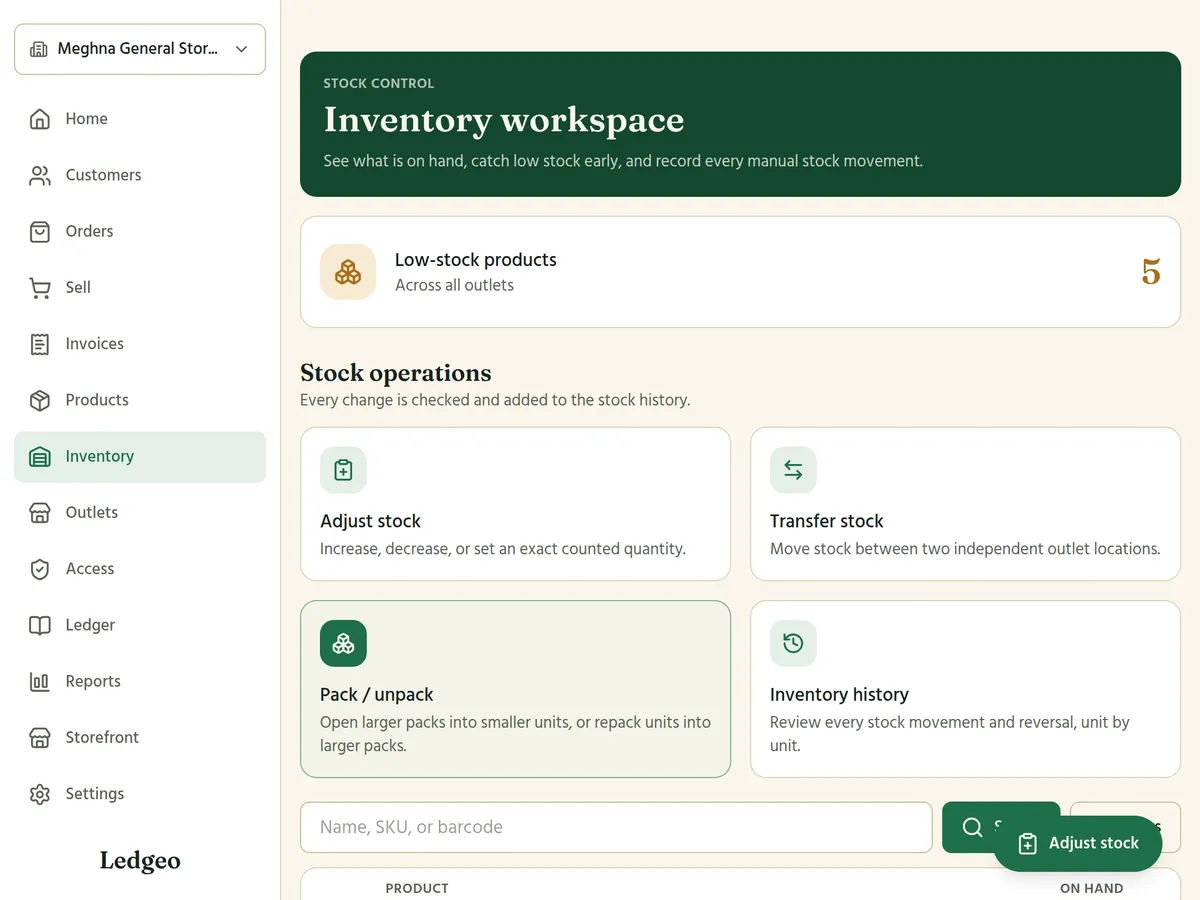This screenshot has width=1200, height=900.
Task: Open the Access menu label
Action: click(x=90, y=569)
